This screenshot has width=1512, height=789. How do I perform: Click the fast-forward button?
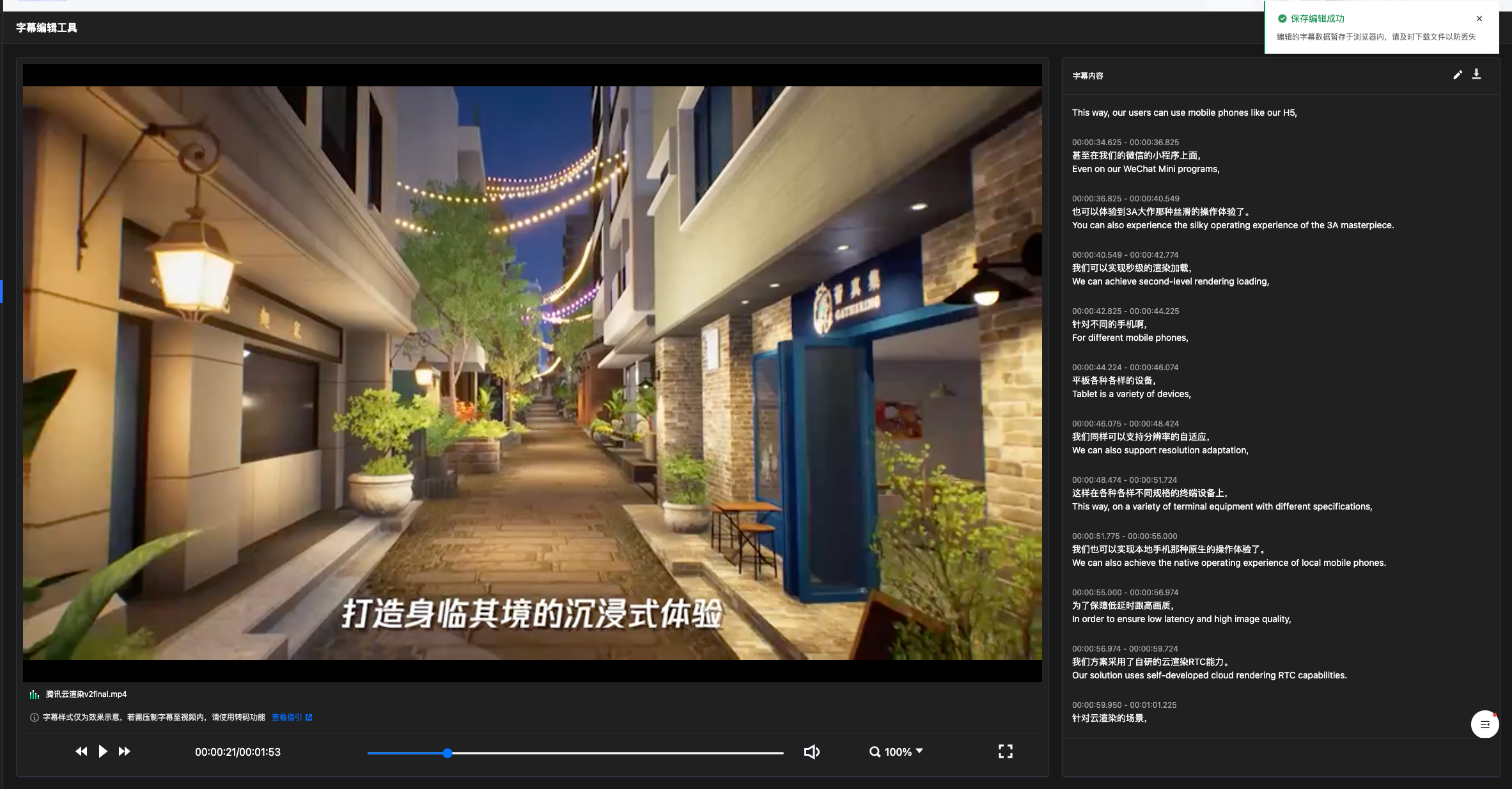pyautogui.click(x=125, y=751)
